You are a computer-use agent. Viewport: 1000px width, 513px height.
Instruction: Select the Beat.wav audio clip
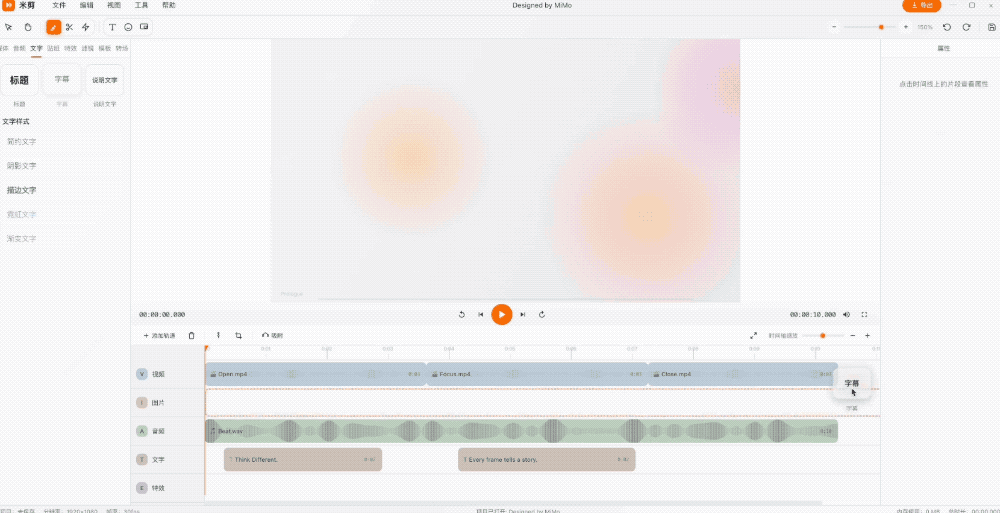pyautogui.click(x=521, y=431)
